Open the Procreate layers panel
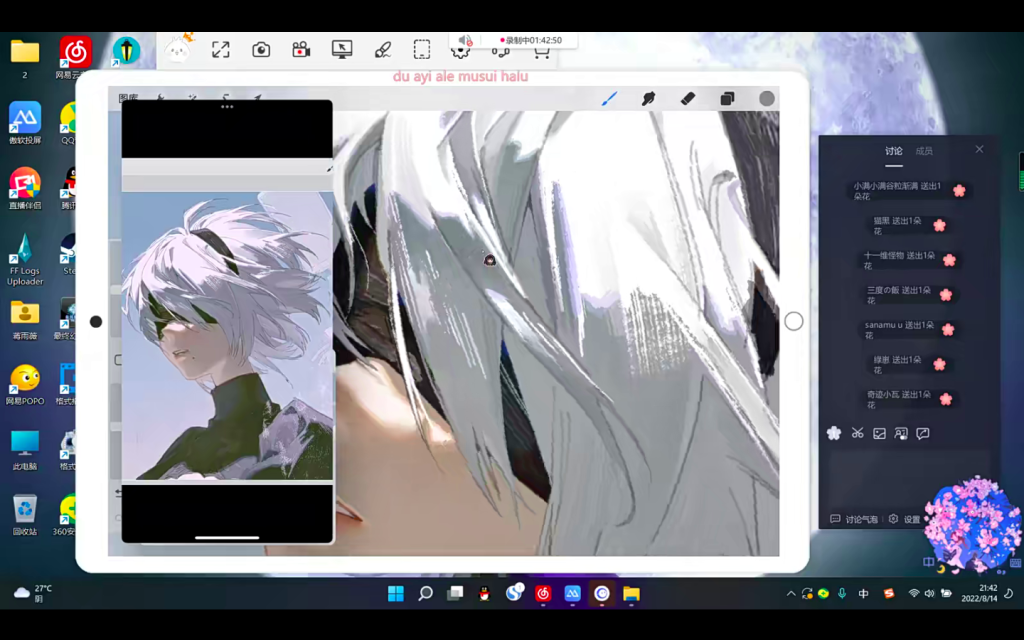Image resolution: width=1024 pixels, height=640 pixels. [727, 98]
